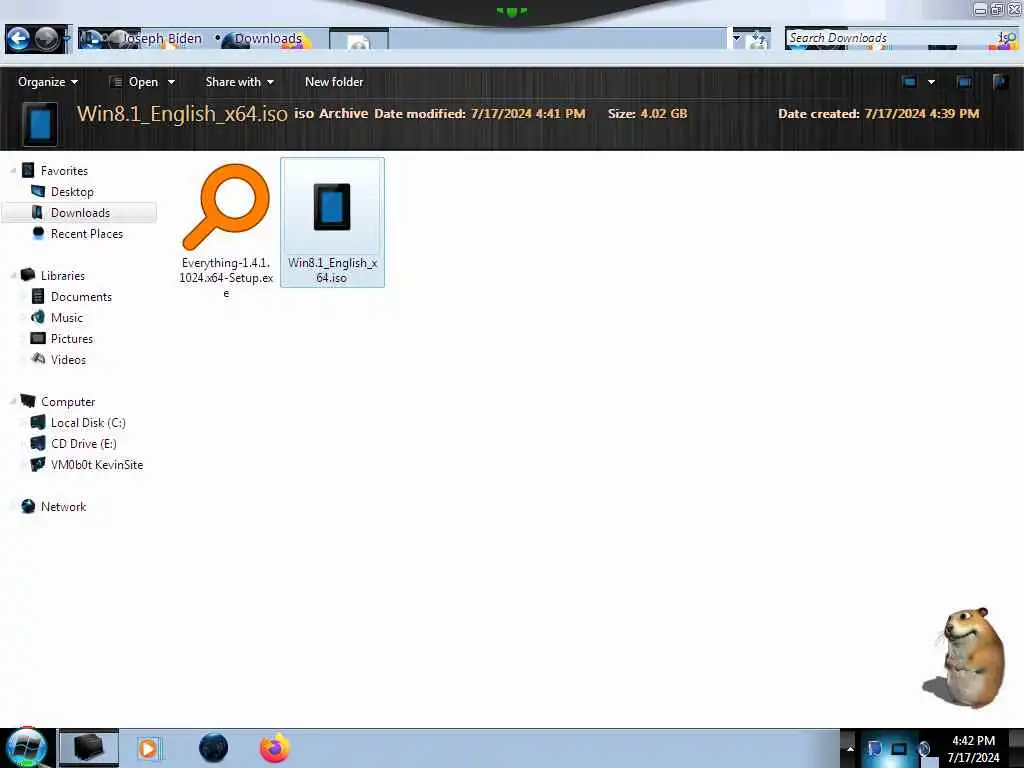Click the Joseph Biden breadcrumb segment

[163, 39]
